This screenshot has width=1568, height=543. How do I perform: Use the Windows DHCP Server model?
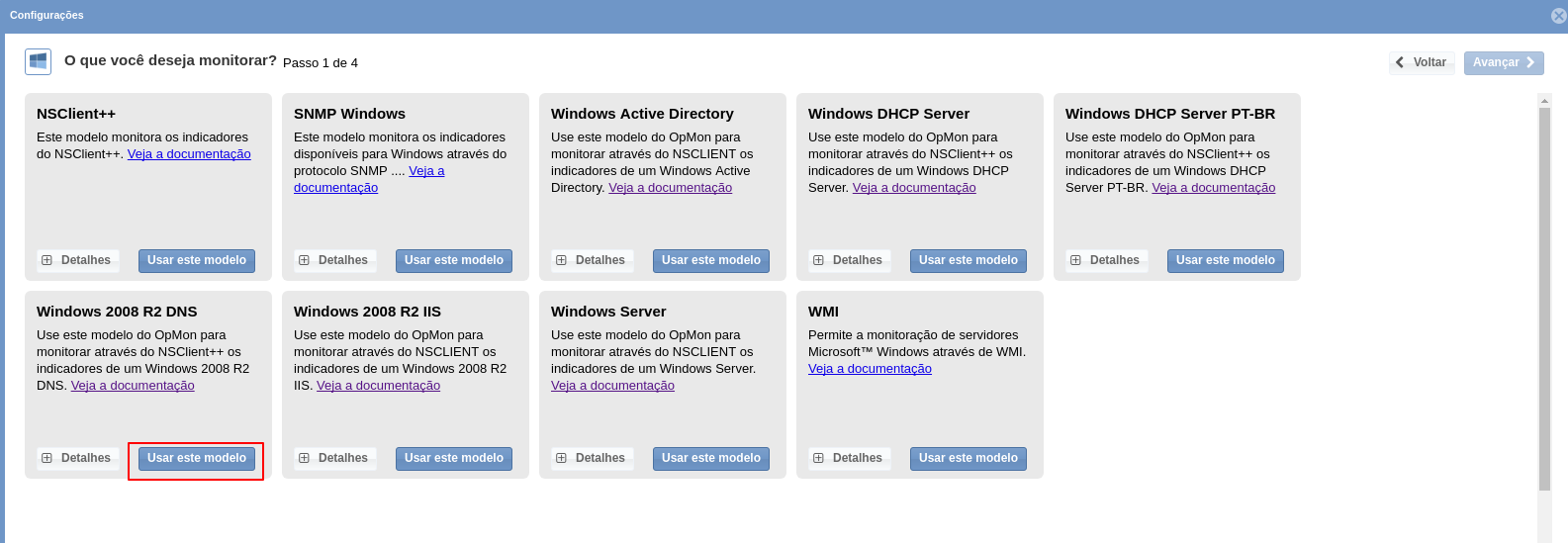(x=968, y=260)
